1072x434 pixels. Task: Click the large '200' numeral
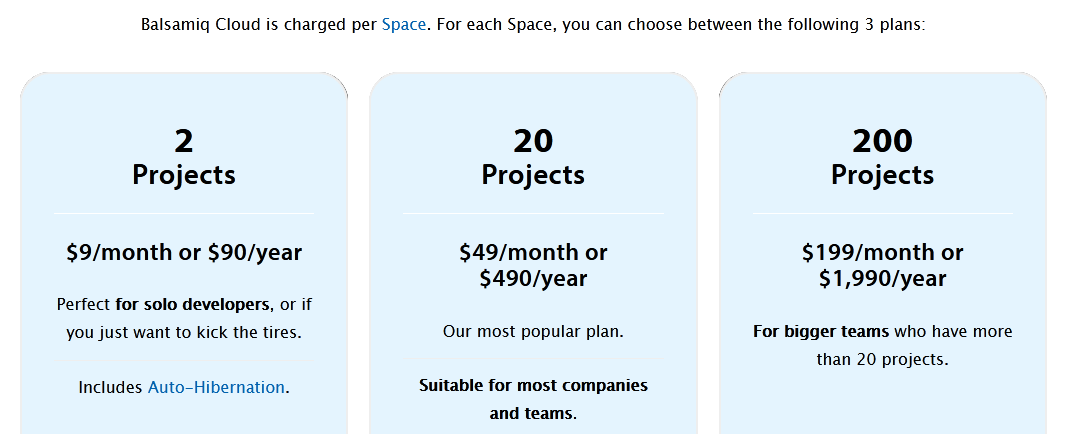coord(883,141)
